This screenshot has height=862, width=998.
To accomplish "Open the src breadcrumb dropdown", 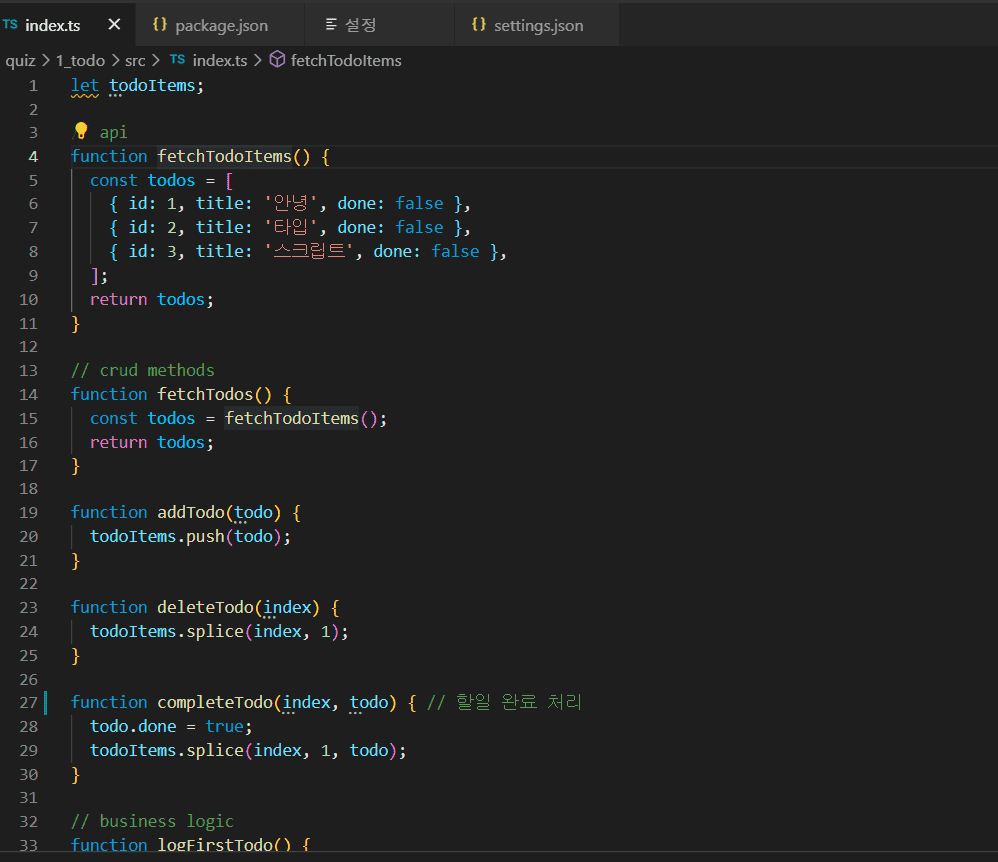I will click(135, 60).
